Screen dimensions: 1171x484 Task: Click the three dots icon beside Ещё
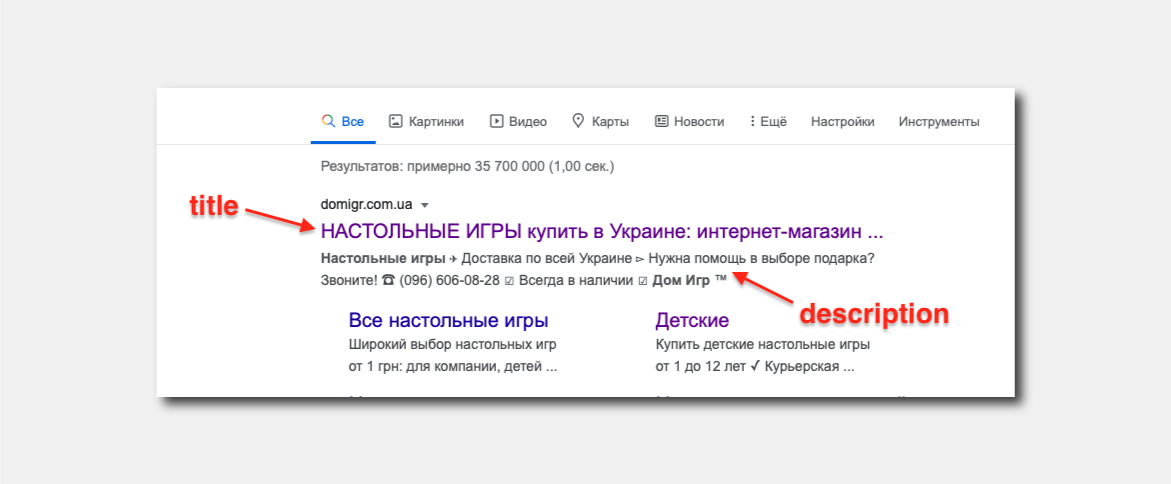click(x=753, y=121)
